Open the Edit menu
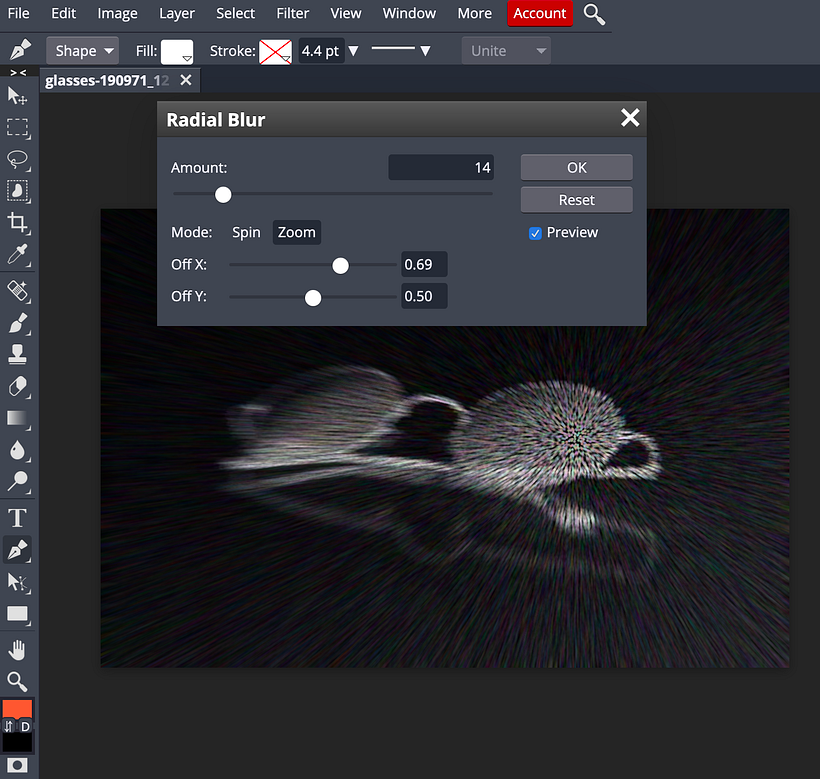The image size is (820, 779). coord(63,13)
